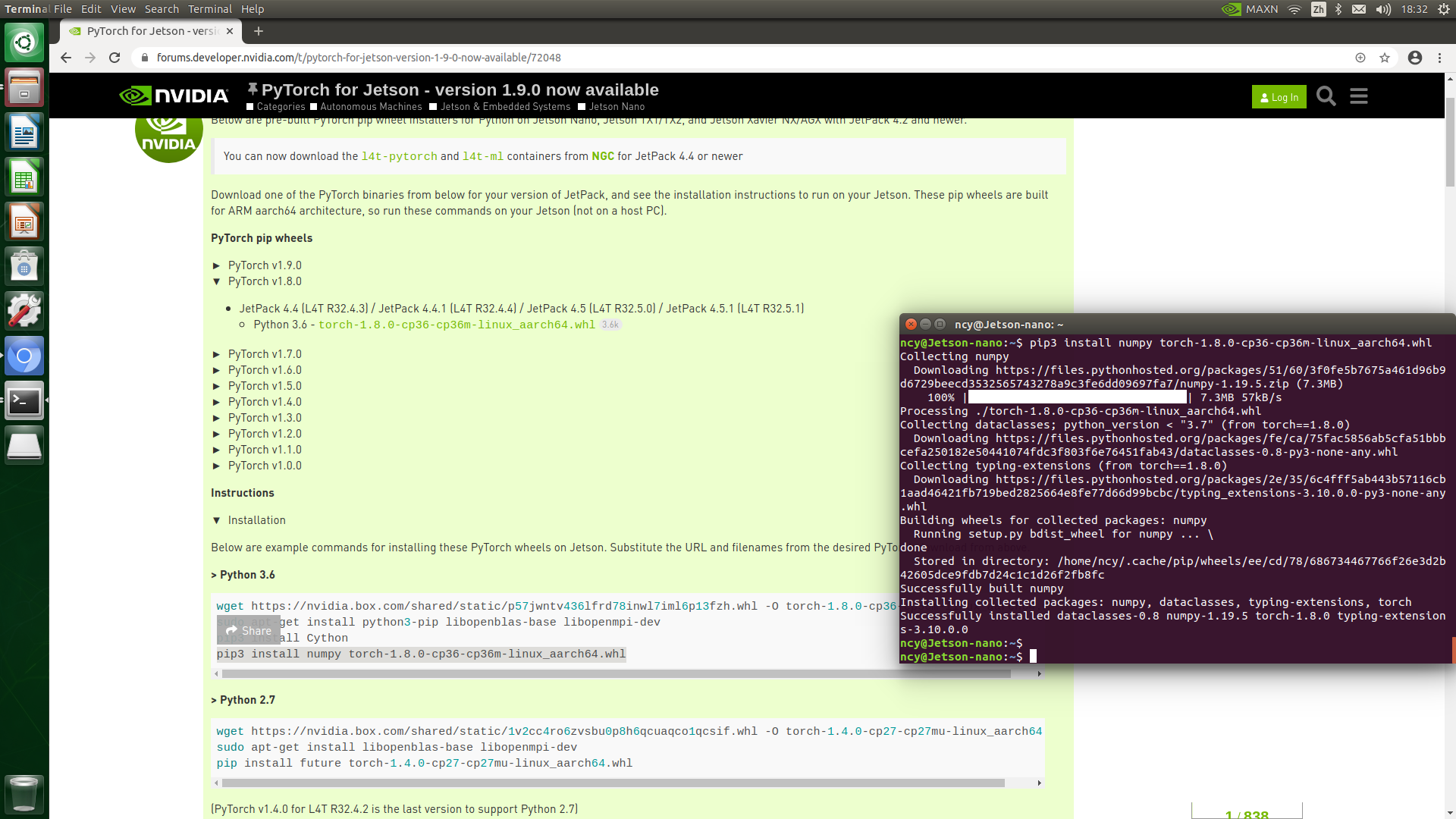The height and width of the screenshot is (819, 1456).
Task: Open System Settings wrench icon in dock
Action: pyautogui.click(x=24, y=311)
